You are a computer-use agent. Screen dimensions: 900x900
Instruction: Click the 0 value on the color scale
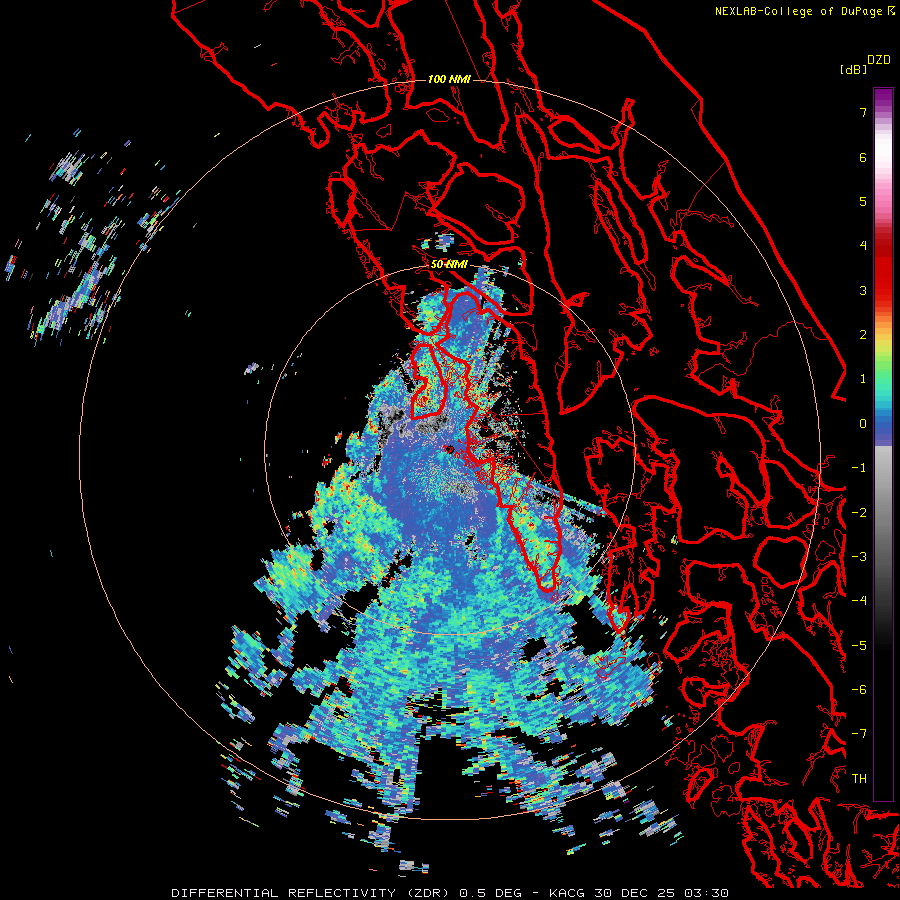(863, 424)
